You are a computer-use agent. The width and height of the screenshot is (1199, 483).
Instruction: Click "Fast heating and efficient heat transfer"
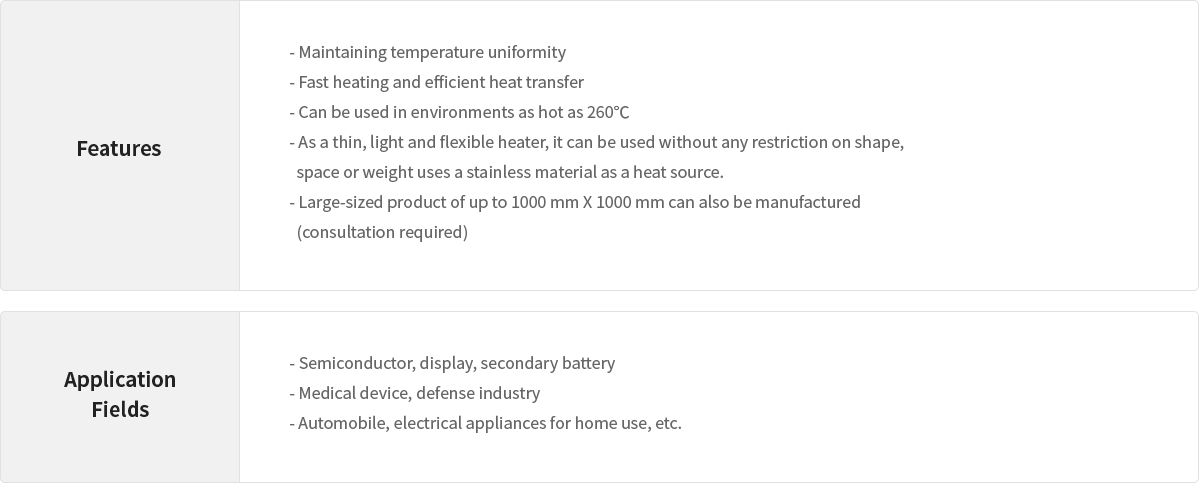pyautogui.click(x=440, y=82)
